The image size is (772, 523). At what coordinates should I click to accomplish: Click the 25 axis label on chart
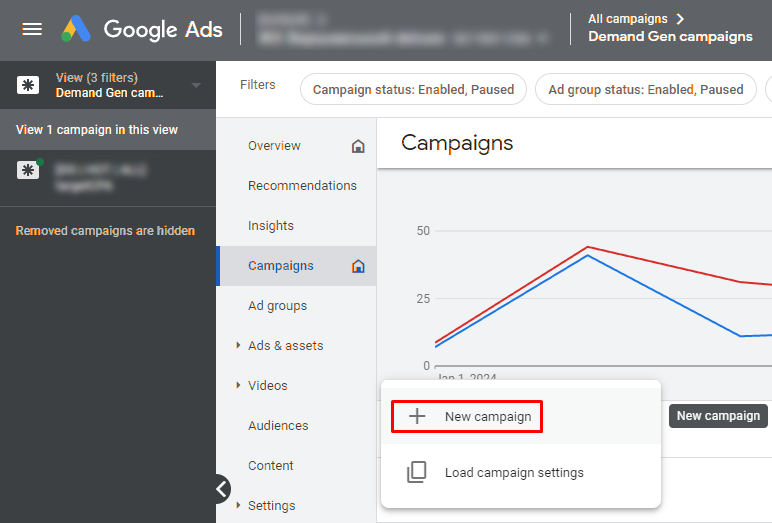[423, 298]
